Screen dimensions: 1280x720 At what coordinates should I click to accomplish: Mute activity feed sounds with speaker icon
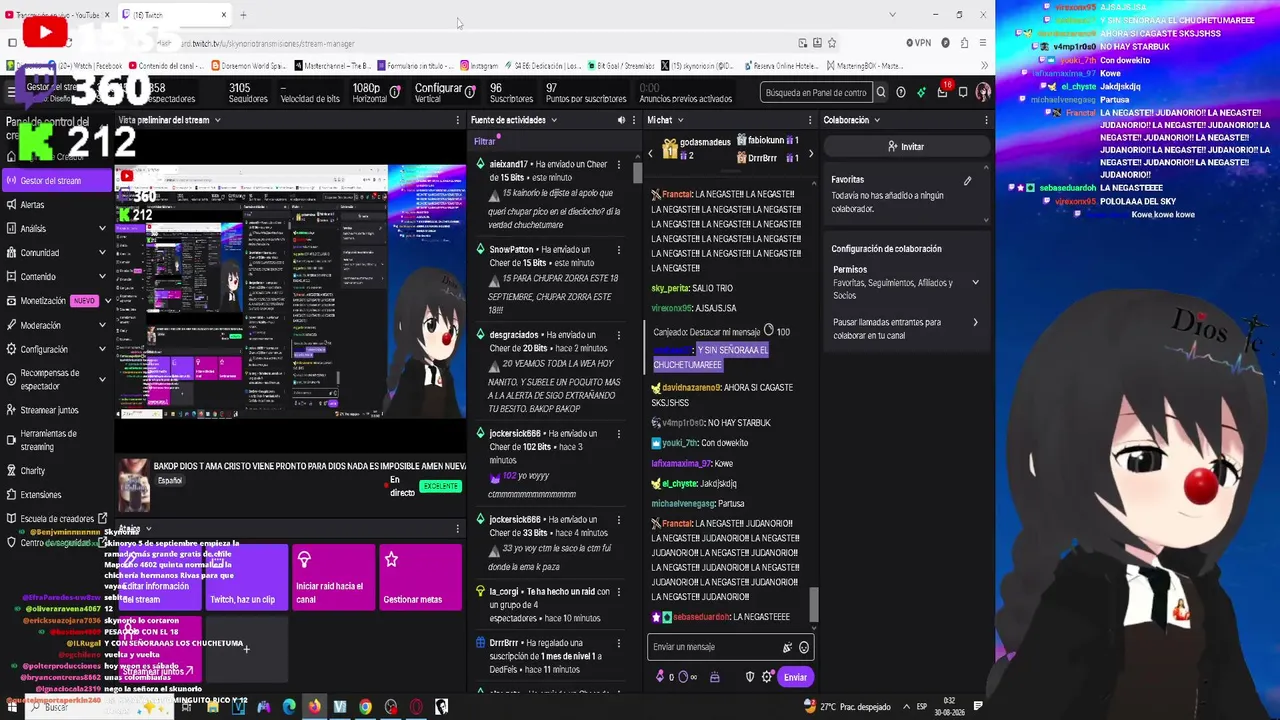(x=621, y=120)
